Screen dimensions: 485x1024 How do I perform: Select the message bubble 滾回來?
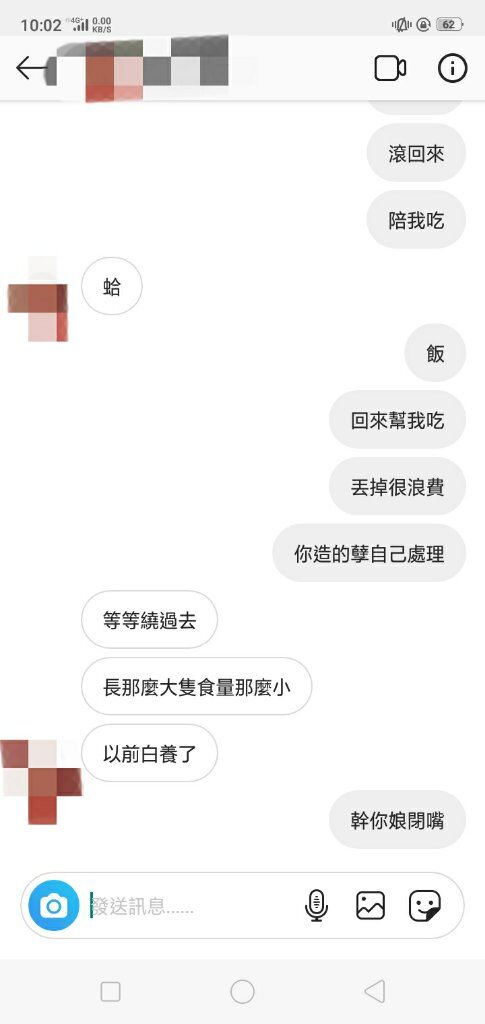[416, 153]
